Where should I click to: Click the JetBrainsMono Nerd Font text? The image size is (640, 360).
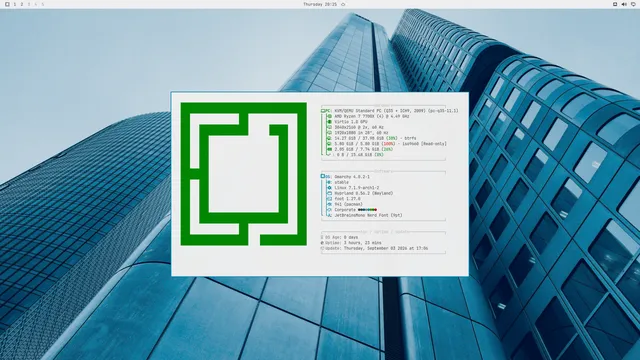(x=368, y=215)
